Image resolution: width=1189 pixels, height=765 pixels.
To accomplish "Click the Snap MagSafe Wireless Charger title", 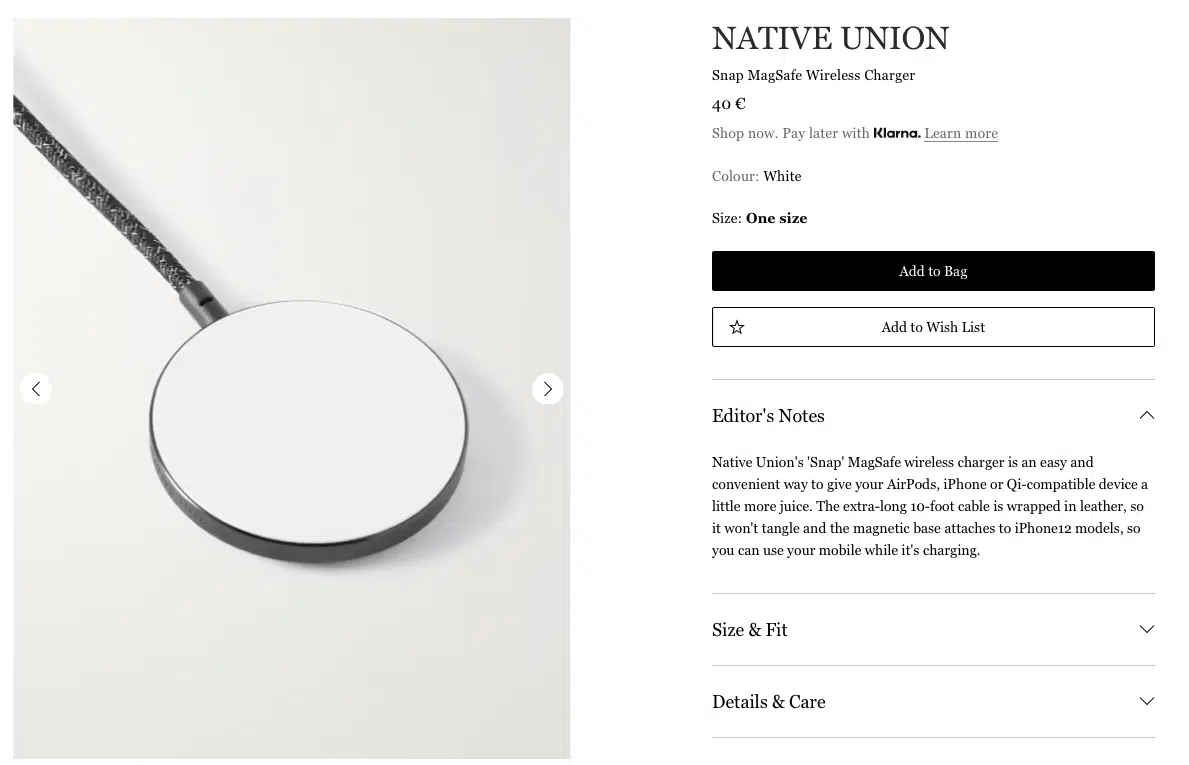I will (x=813, y=75).
